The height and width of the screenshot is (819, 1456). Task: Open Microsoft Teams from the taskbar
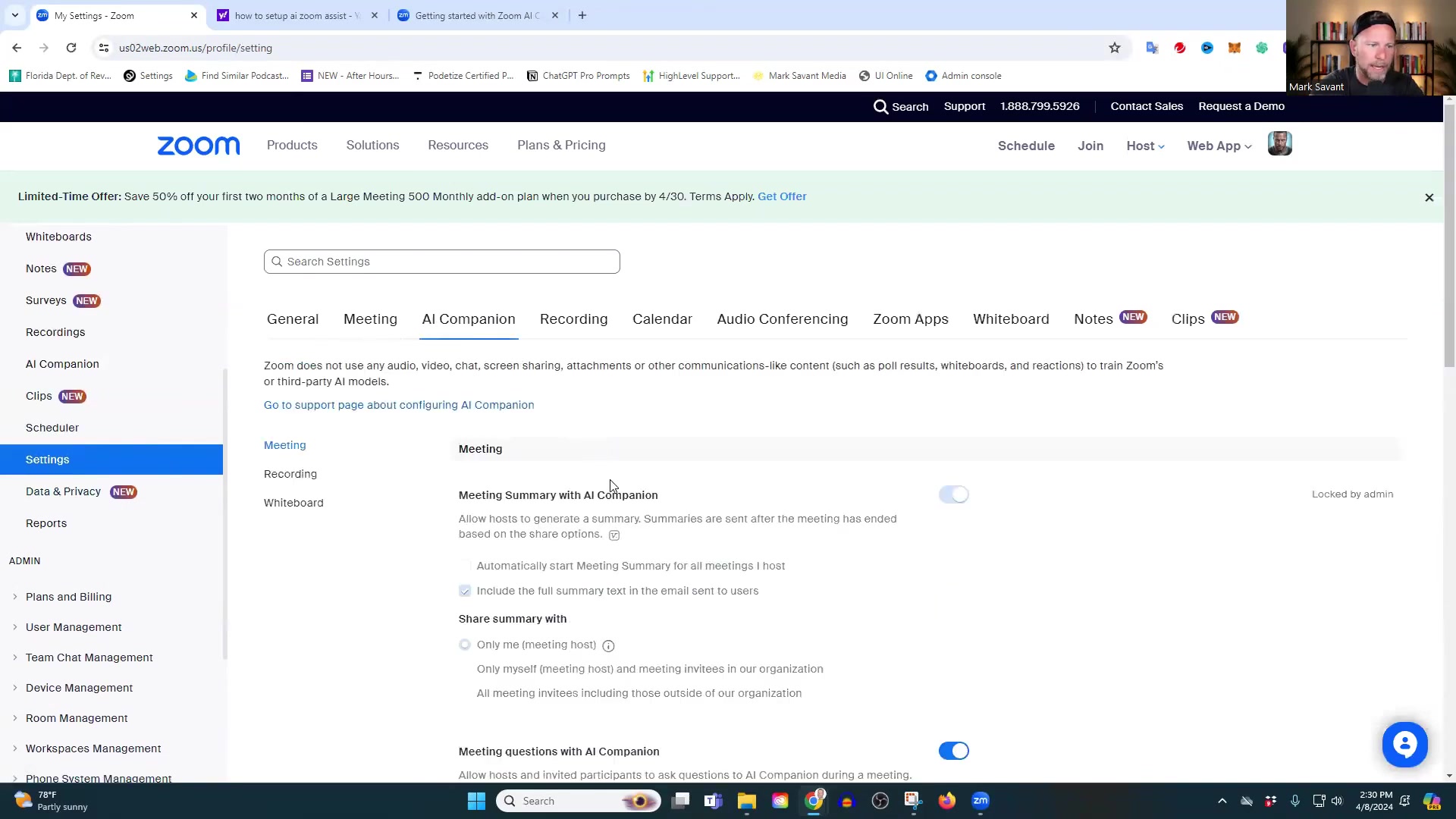[x=713, y=801]
